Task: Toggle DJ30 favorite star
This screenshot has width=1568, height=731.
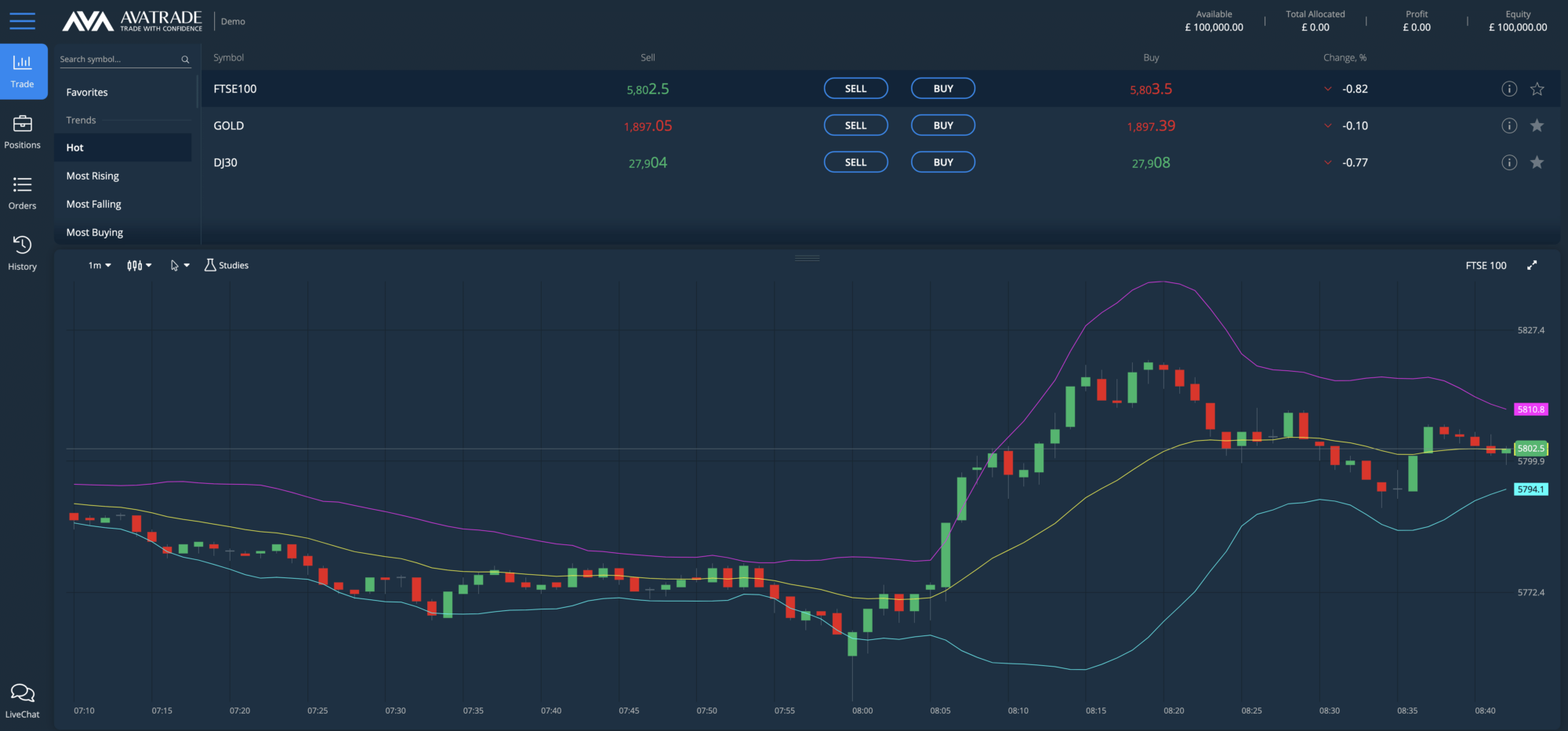Action: 1537,162
